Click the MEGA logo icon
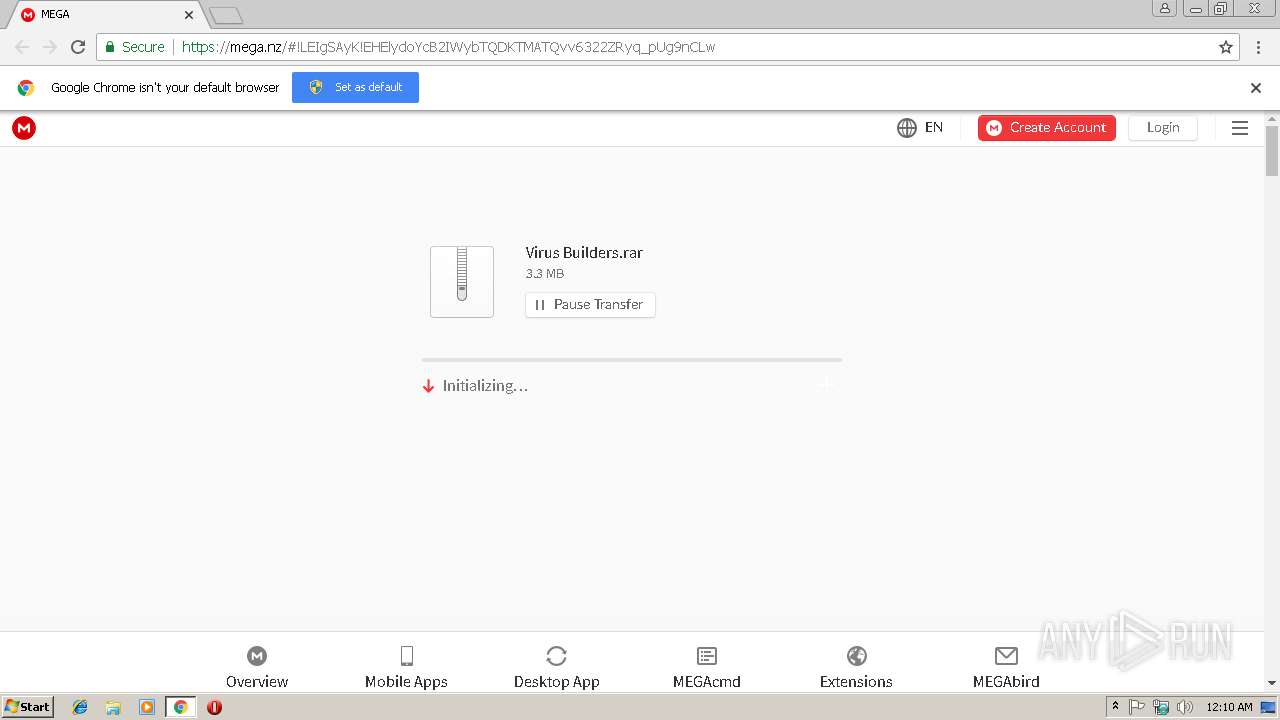The height and width of the screenshot is (720, 1280). click(x=24, y=128)
